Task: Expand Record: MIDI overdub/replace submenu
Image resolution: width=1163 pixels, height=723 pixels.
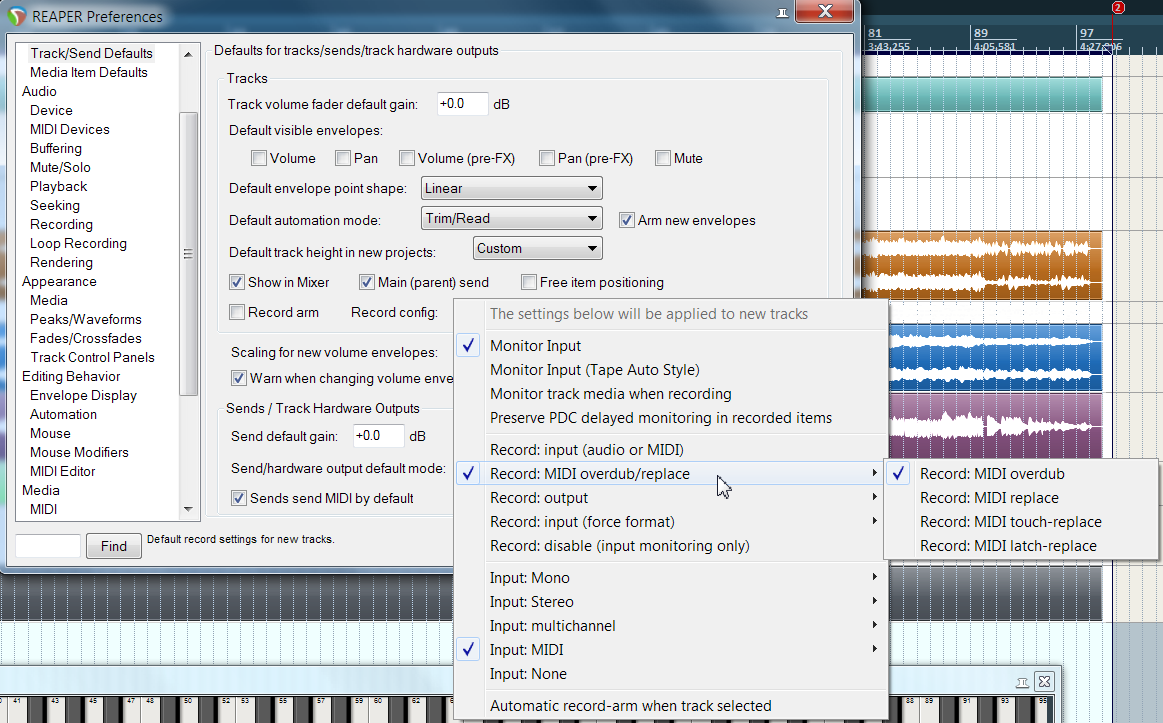Action: [x=671, y=474]
